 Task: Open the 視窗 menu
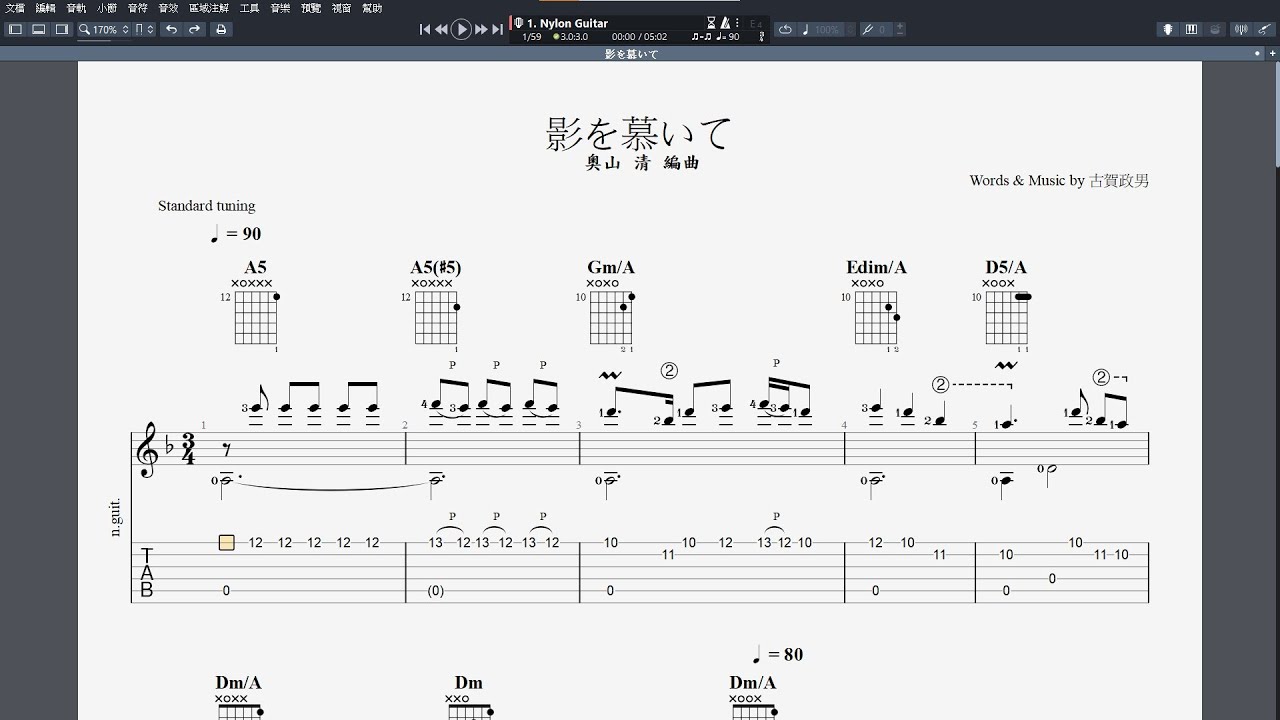(341, 8)
